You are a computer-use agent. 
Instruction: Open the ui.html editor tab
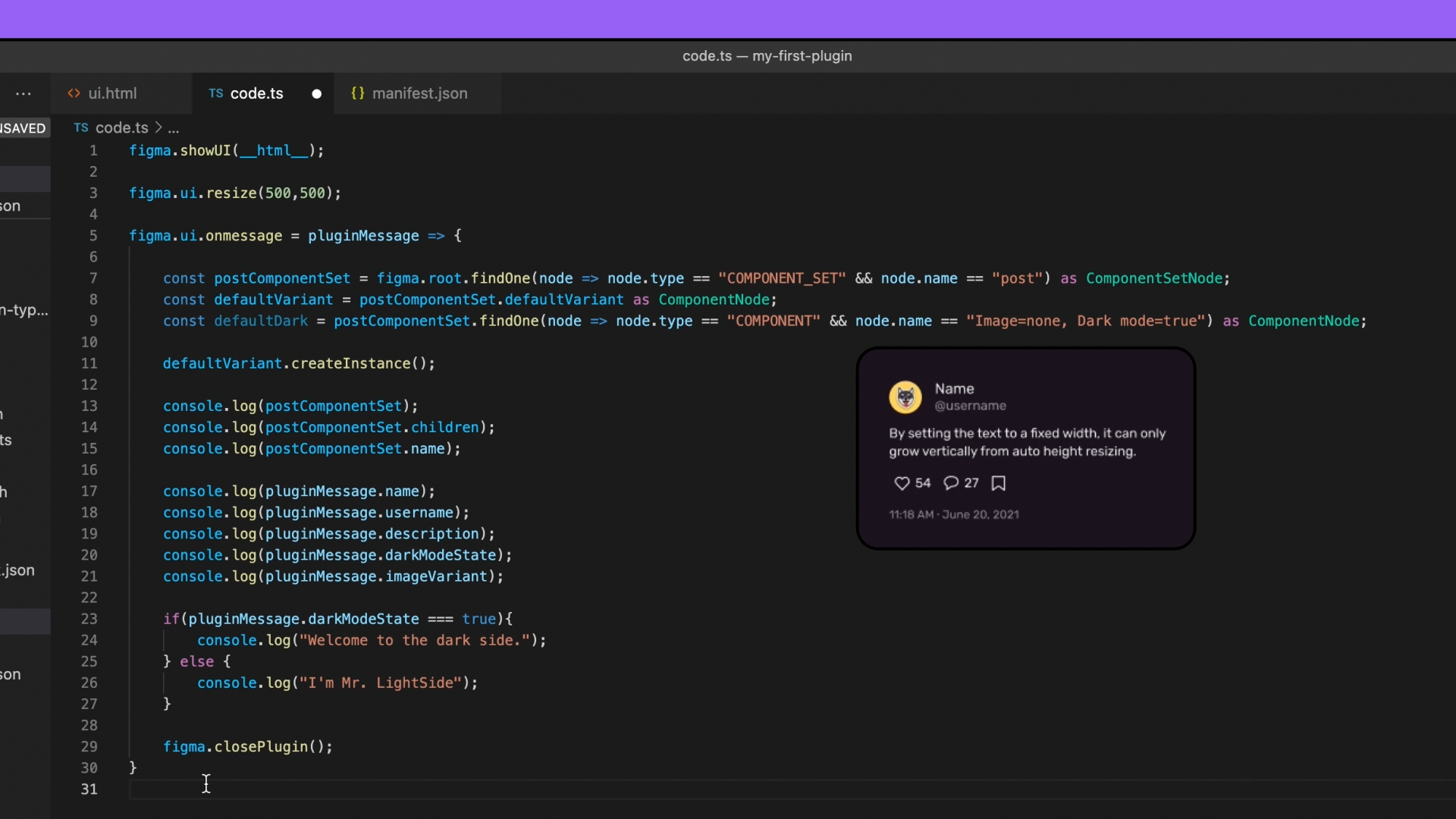(x=121, y=93)
